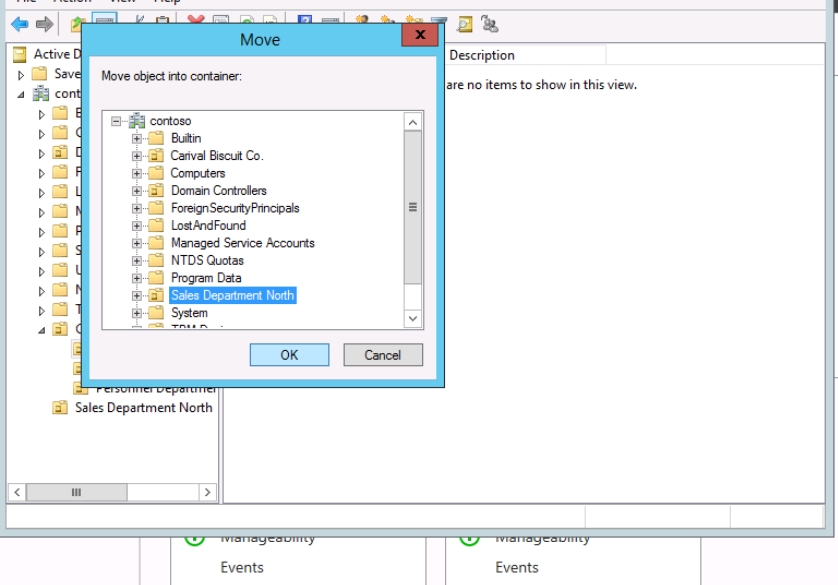838x585 pixels.
Task: Select ForeignSecurityPrincipals in Move dialog
Action: pyautogui.click(x=235, y=208)
